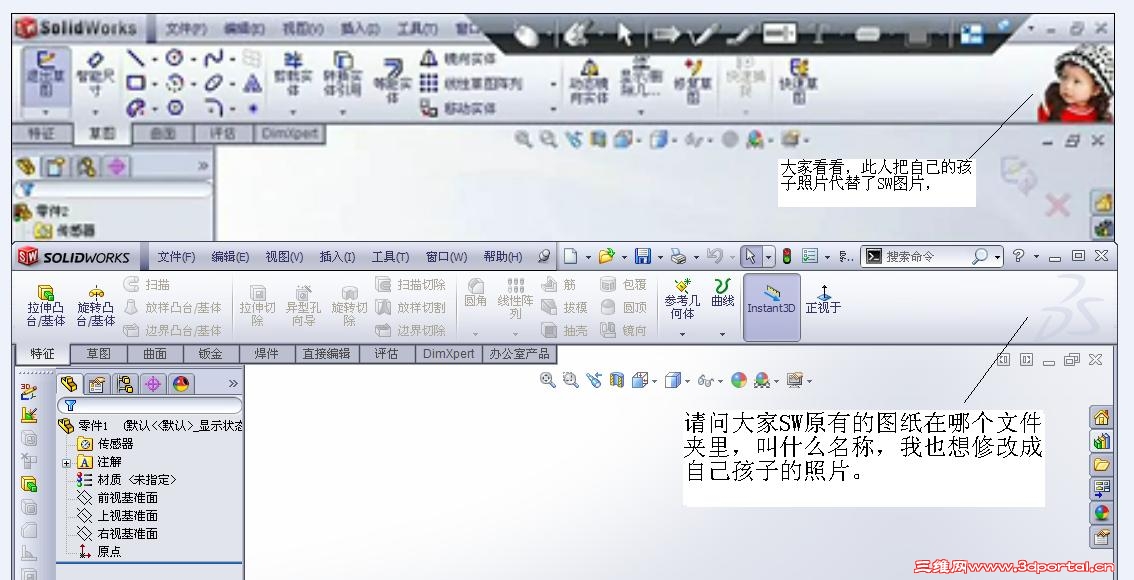Open dropdown arrow next to Print icon

(x=696, y=257)
